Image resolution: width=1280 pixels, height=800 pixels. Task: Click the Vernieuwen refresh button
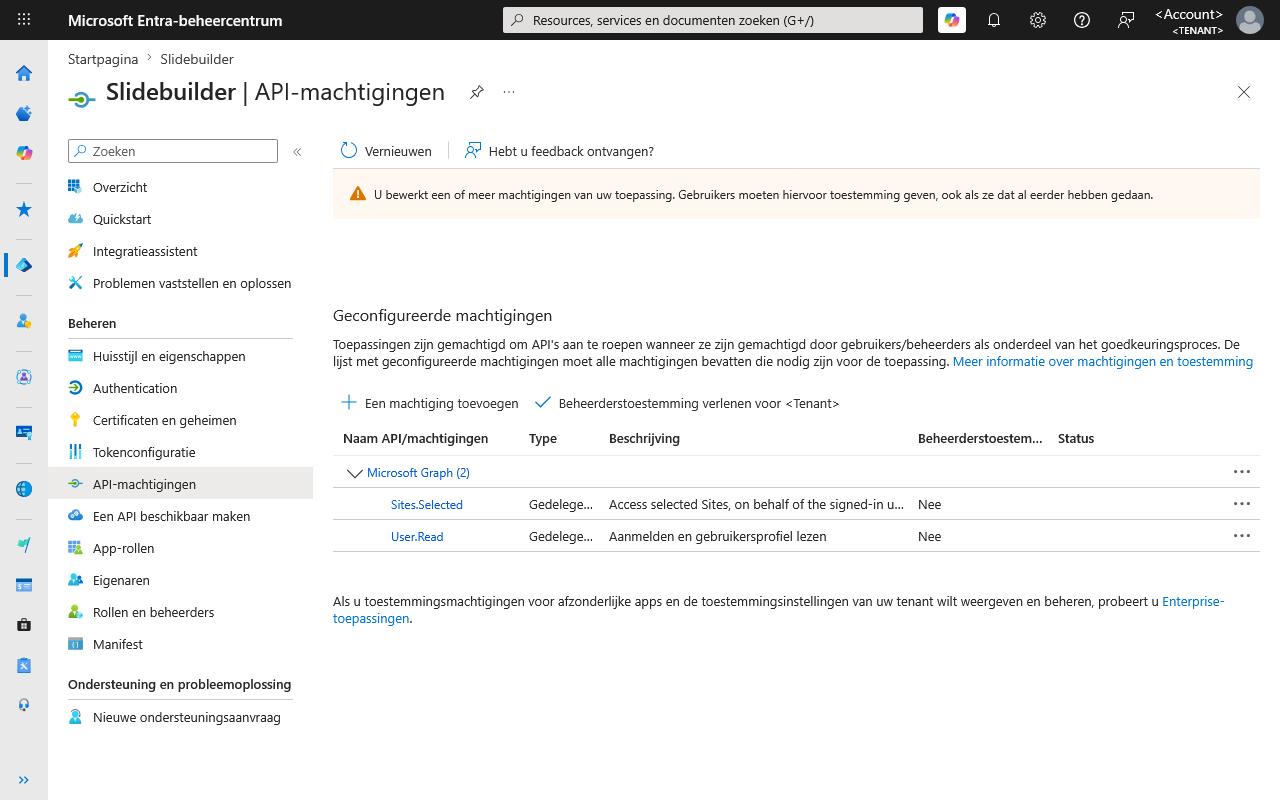386,151
